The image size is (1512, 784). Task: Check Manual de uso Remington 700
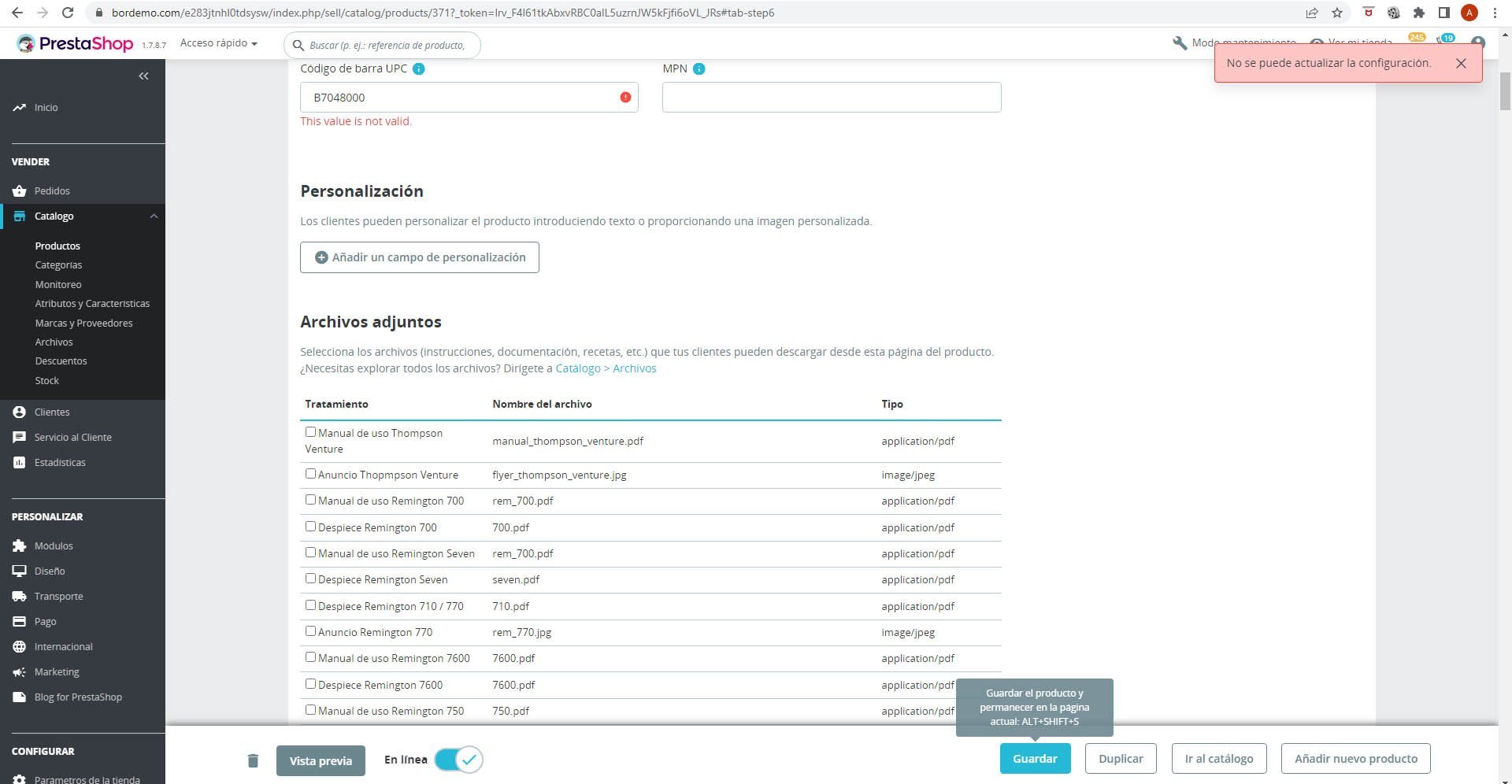pyautogui.click(x=310, y=499)
